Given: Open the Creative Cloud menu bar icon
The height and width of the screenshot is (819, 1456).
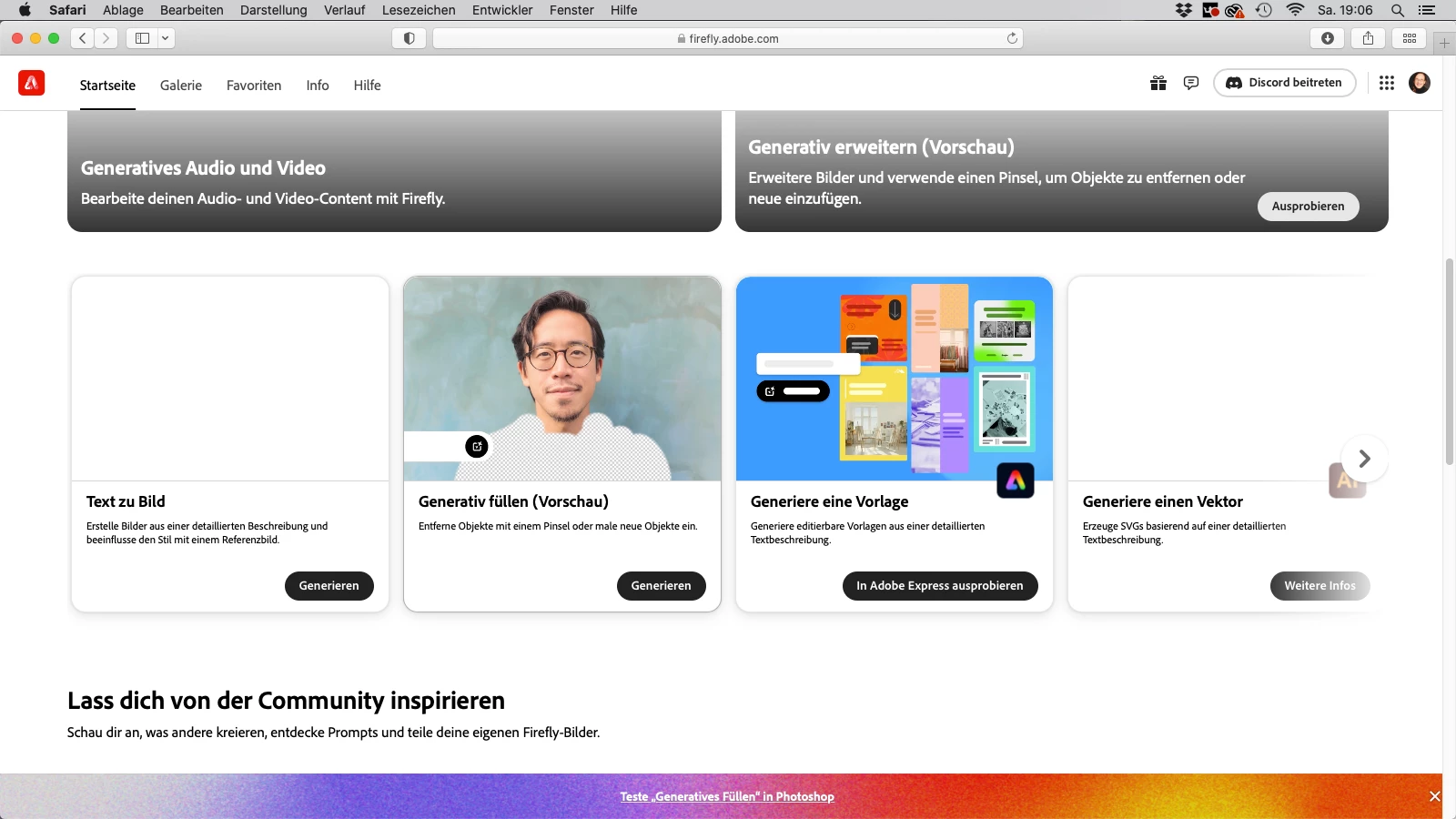Looking at the screenshot, I should (x=1234, y=10).
